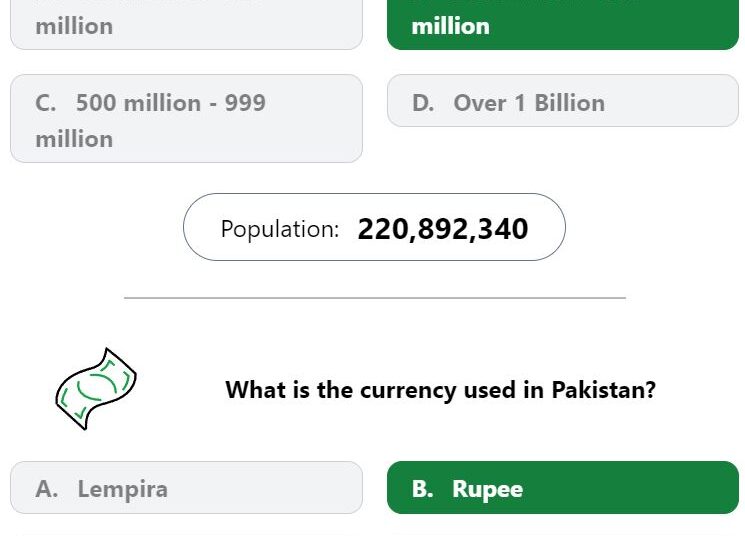This screenshot has width=745, height=536.
Task: Click the green banknote currency icon
Action: click(96, 389)
